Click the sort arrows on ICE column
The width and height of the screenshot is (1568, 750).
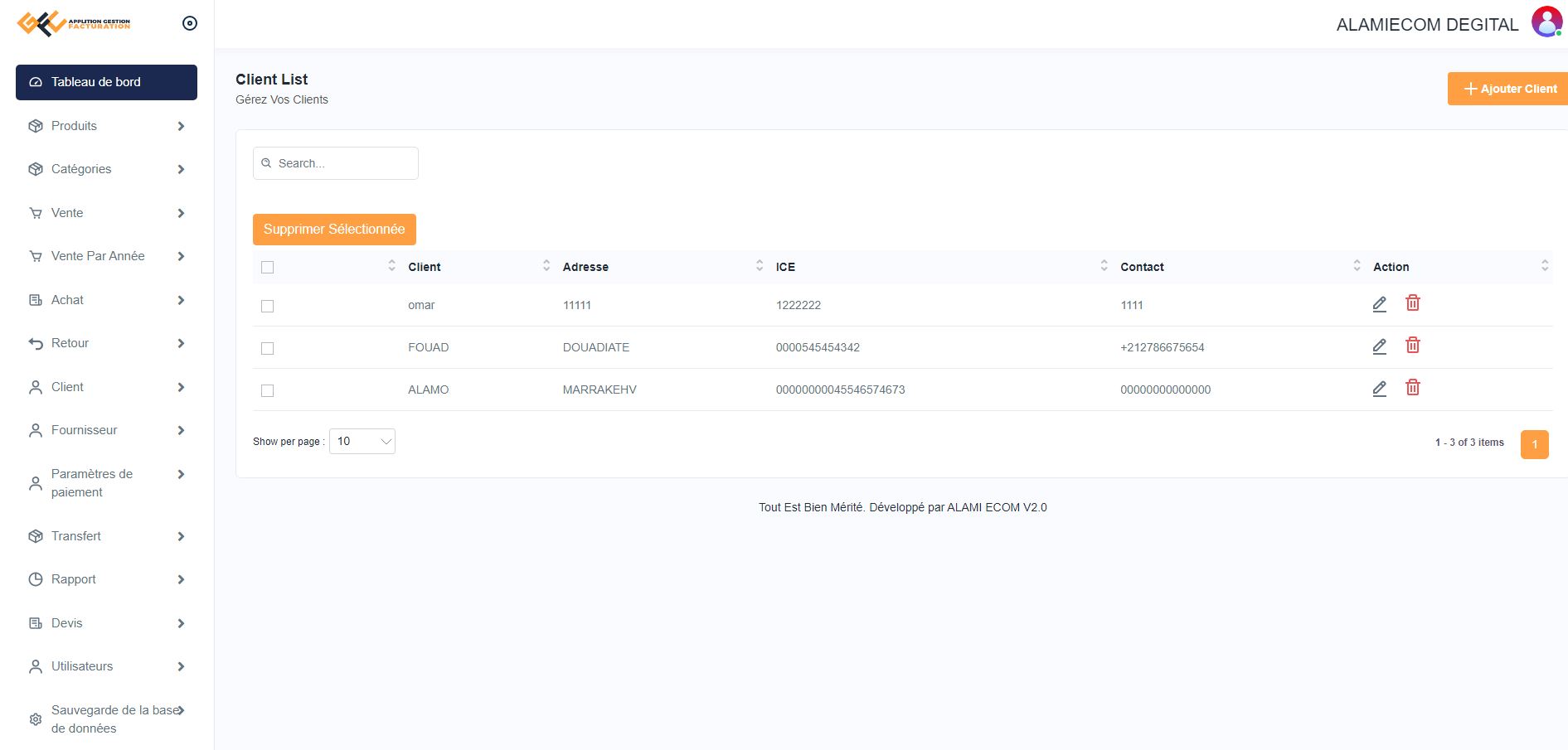click(1104, 266)
